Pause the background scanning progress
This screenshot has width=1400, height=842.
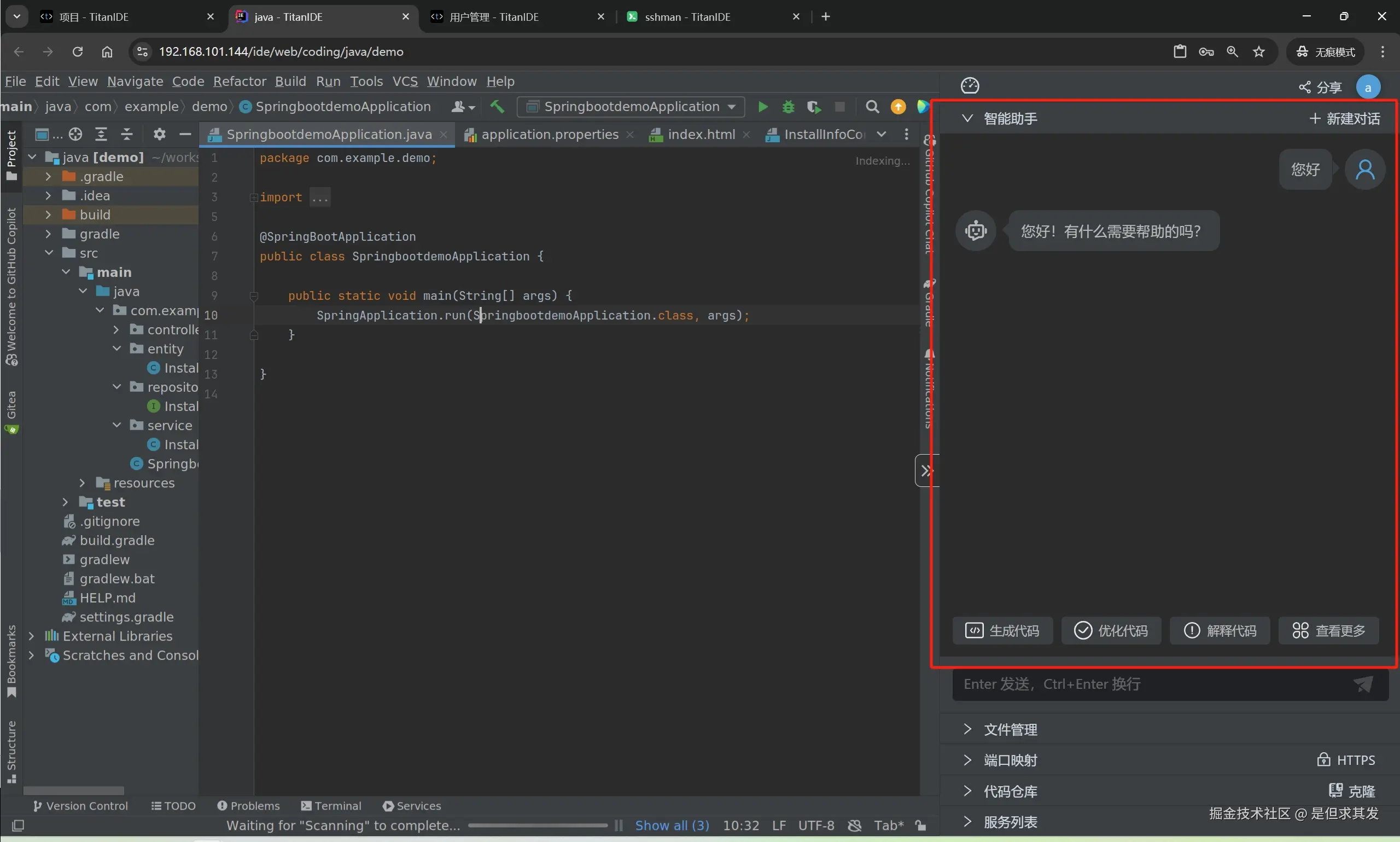tap(619, 826)
